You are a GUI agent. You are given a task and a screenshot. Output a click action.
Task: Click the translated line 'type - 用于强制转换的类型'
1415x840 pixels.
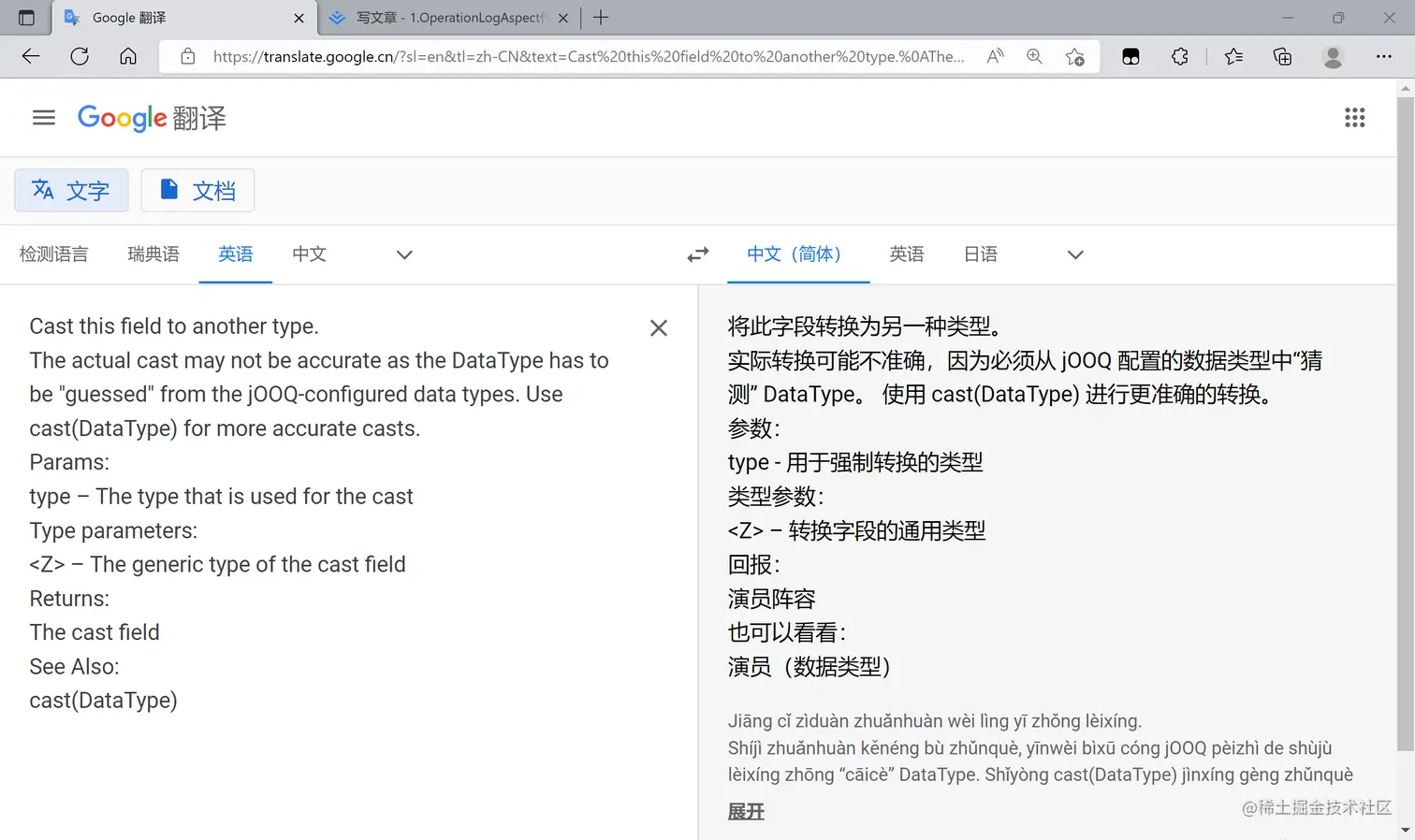pyautogui.click(x=855, y=462)
